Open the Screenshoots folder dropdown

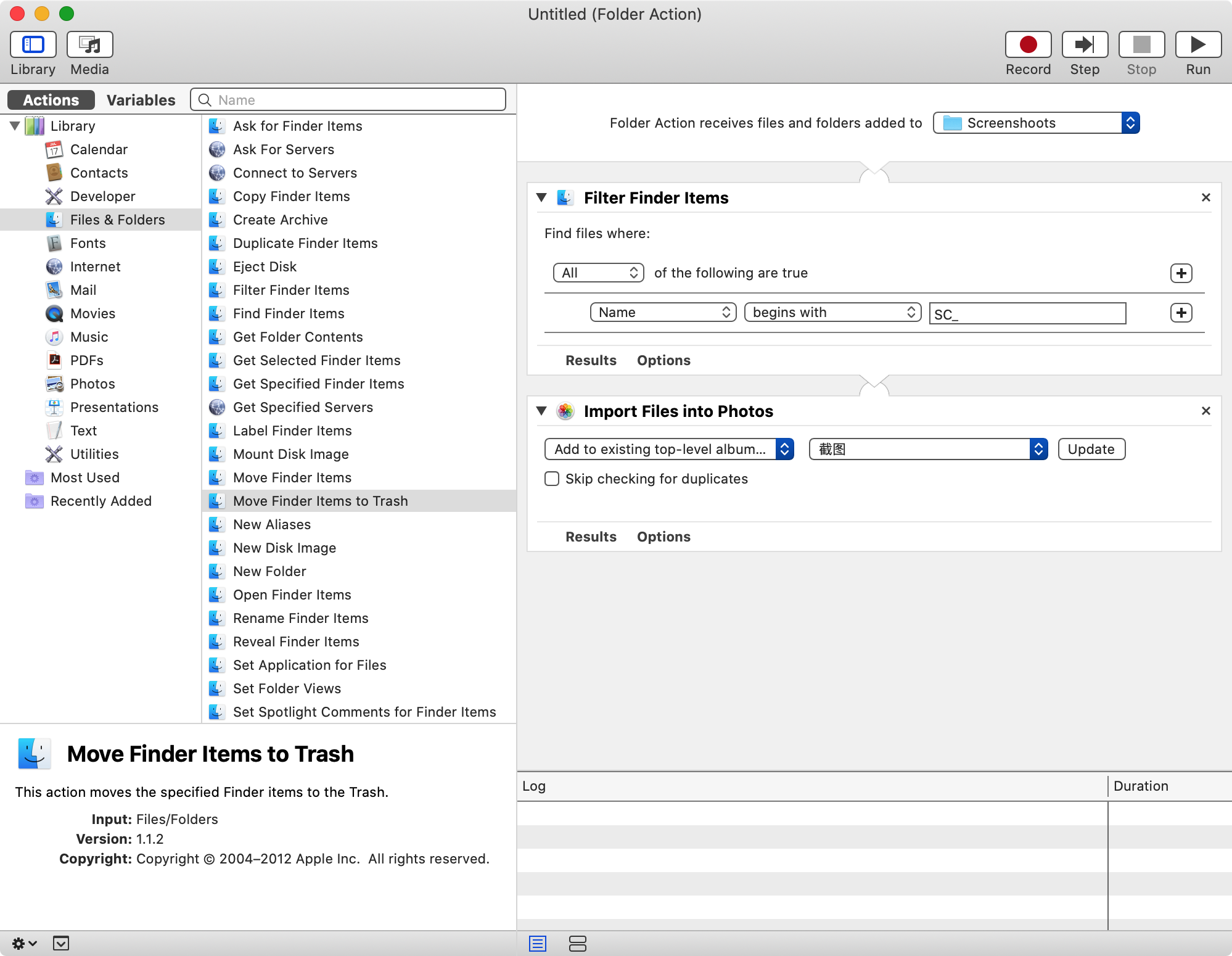tap(1036, 123)
